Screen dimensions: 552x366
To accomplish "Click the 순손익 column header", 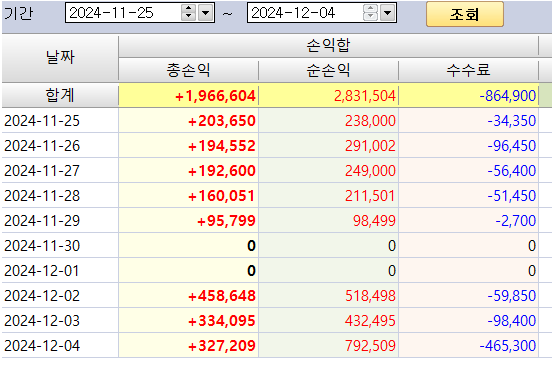I will click(x=328, y=70).
